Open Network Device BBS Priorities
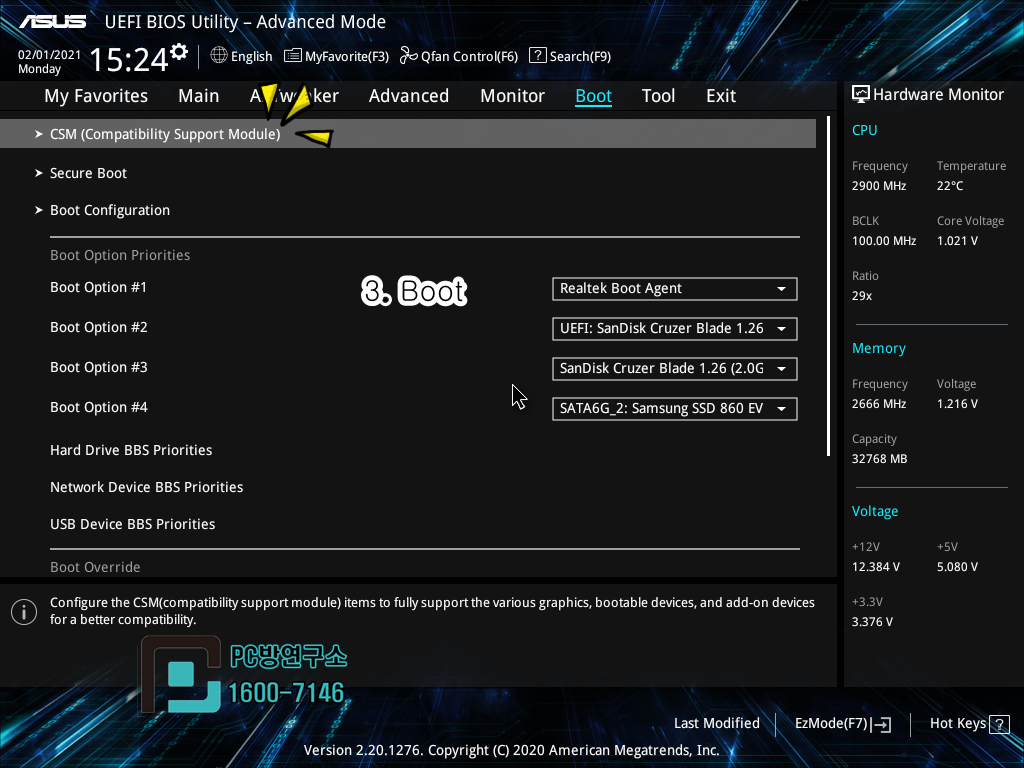1024x768 pixels. pyautogui.click(x=147, y=487)
